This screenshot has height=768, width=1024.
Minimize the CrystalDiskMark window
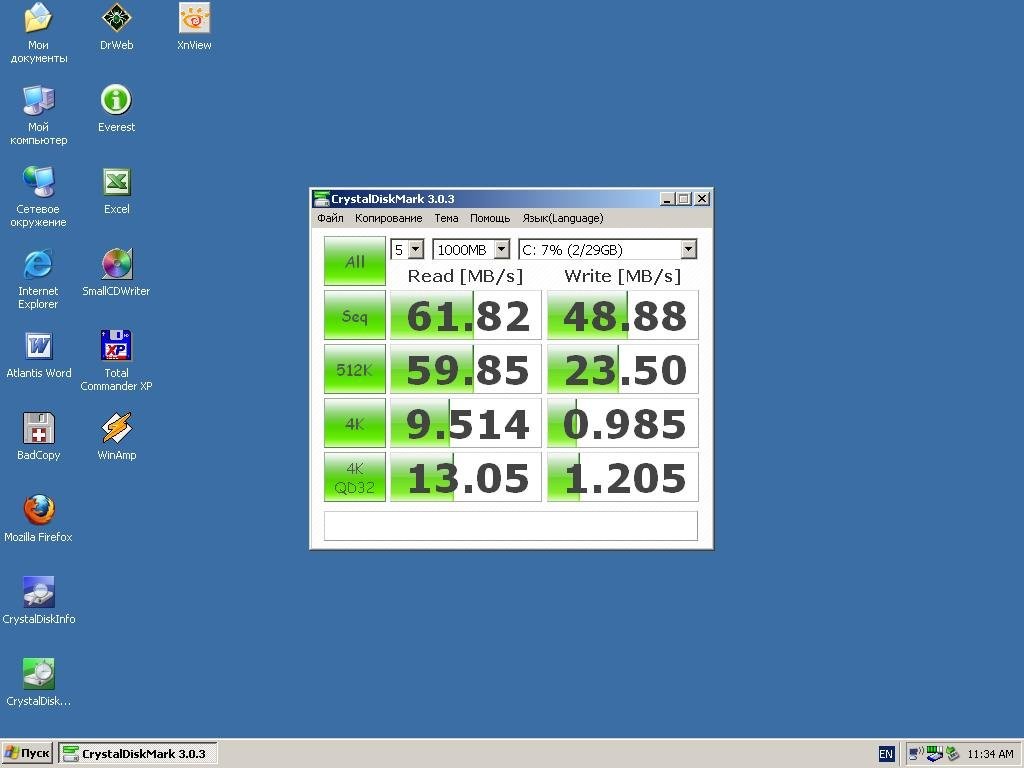(x=666, y=199)
